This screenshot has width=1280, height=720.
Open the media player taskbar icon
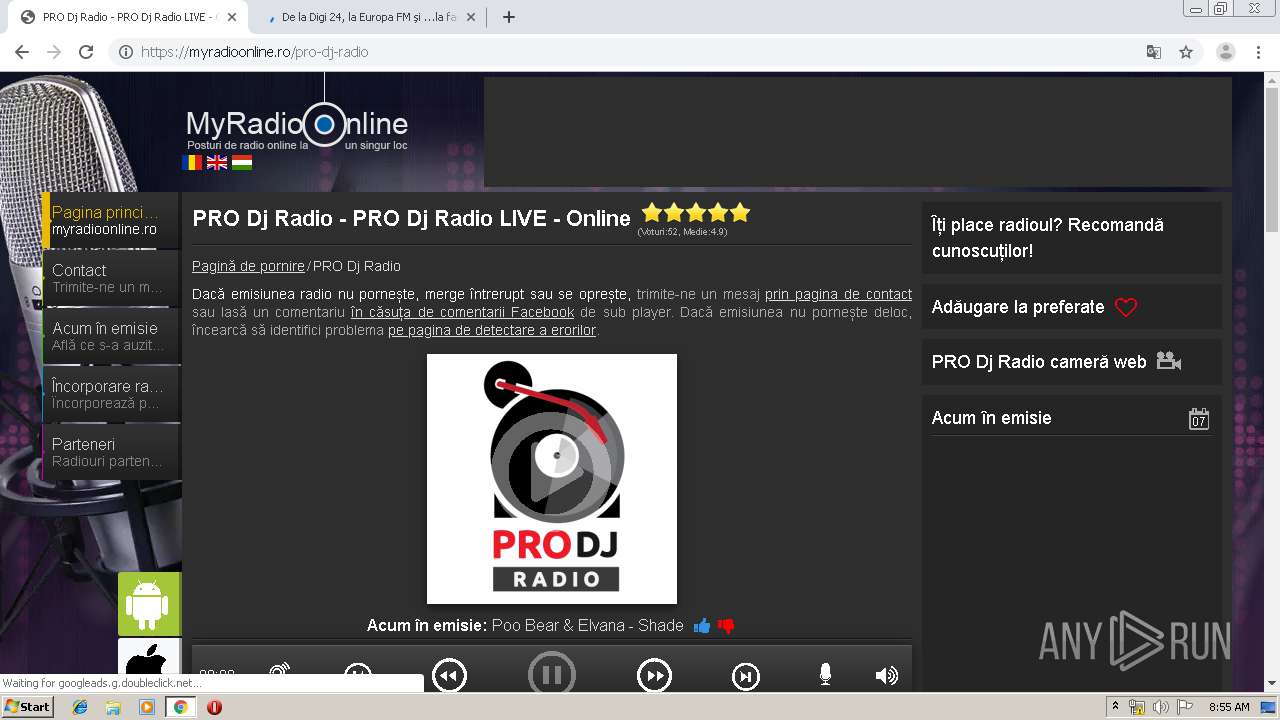(x=147, y=707)
